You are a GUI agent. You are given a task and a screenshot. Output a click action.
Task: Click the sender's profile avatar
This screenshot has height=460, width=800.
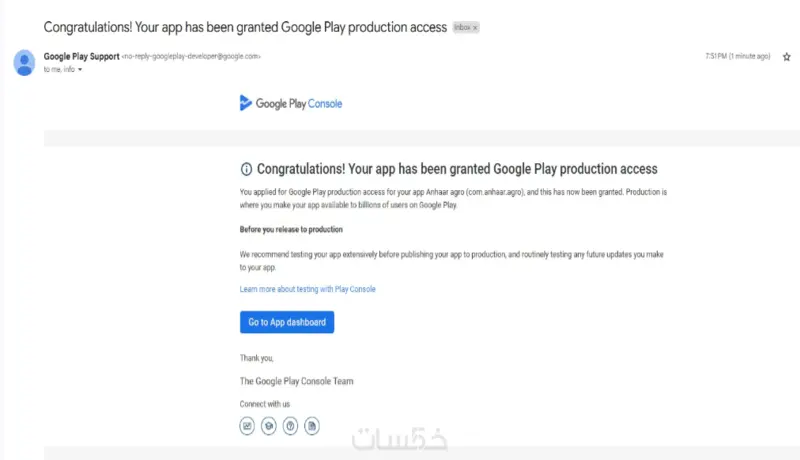pyautogui.click(x=25, y=62)
